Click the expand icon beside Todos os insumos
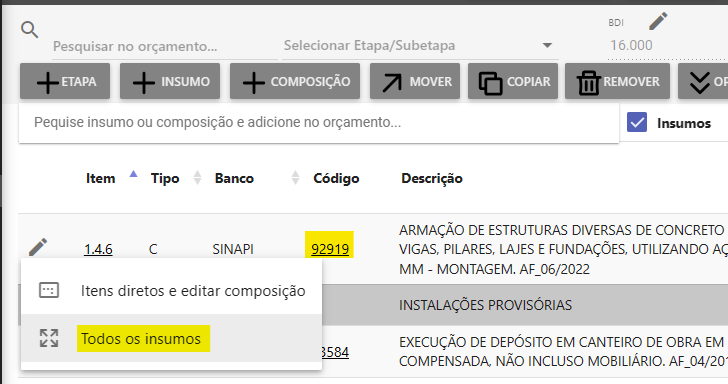The image size is (728, 384). click(x=49, y=338)
